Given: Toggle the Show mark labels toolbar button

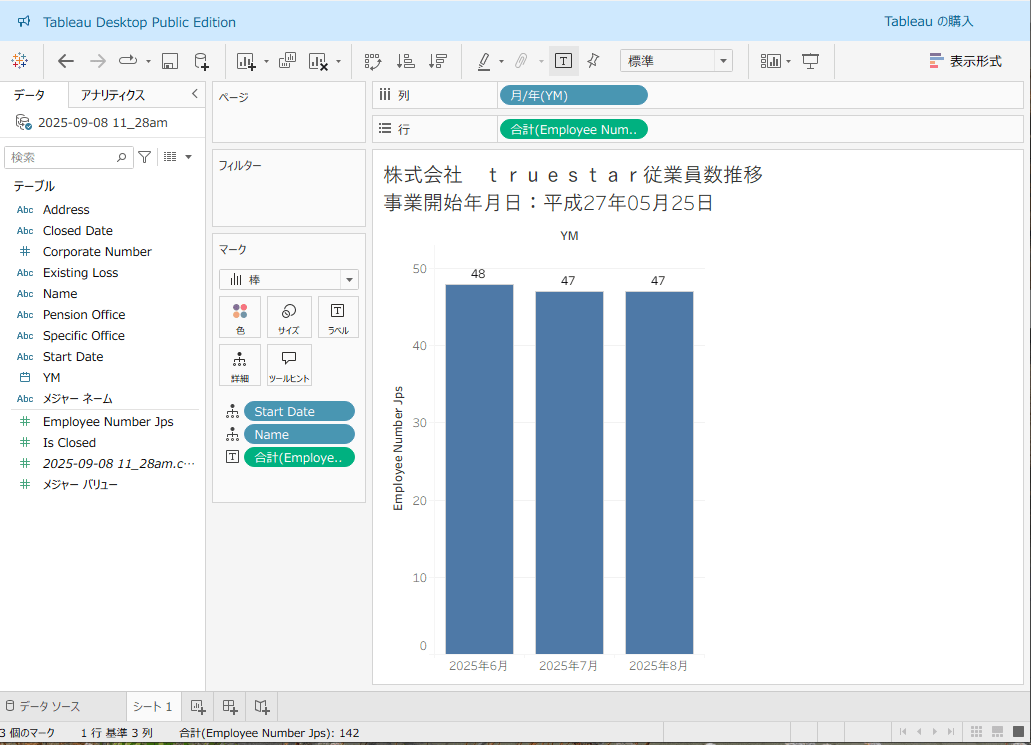Looking at the screenshot, I should coord(563,61).
